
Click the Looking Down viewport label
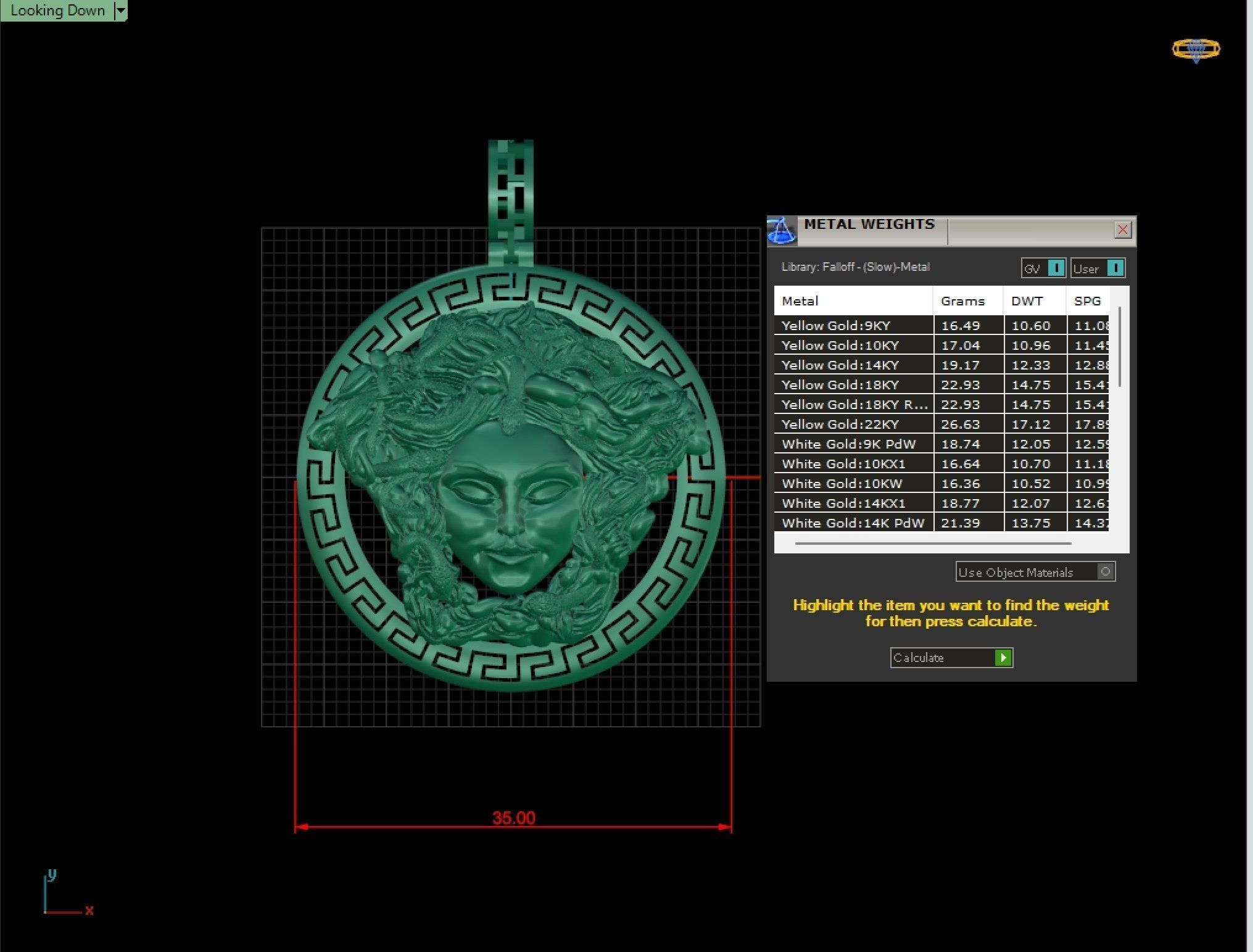point(57,10)
